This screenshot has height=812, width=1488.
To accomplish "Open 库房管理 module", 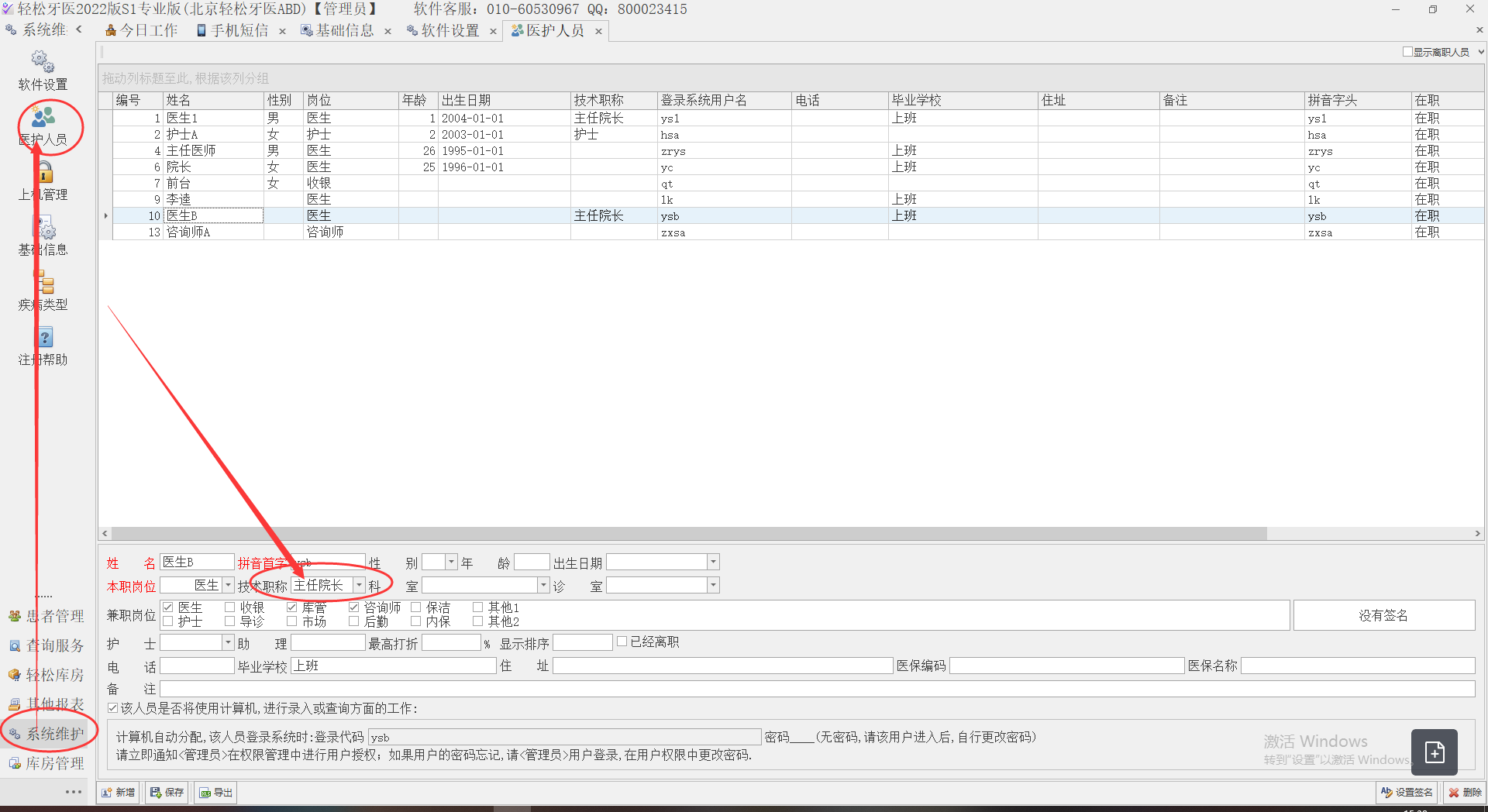I will tap(46, 763).
